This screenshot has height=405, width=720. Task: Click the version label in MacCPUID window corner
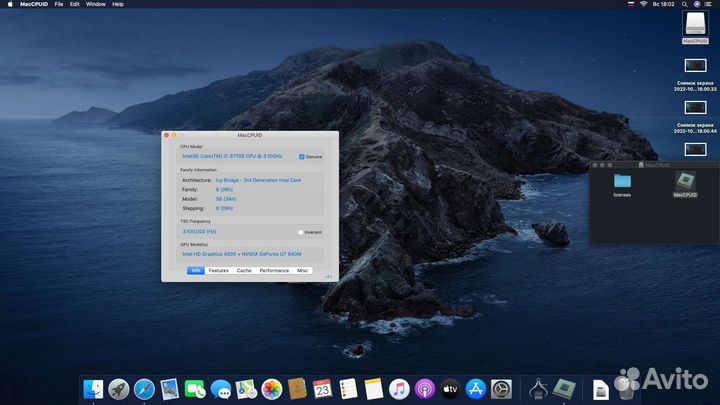328,277
